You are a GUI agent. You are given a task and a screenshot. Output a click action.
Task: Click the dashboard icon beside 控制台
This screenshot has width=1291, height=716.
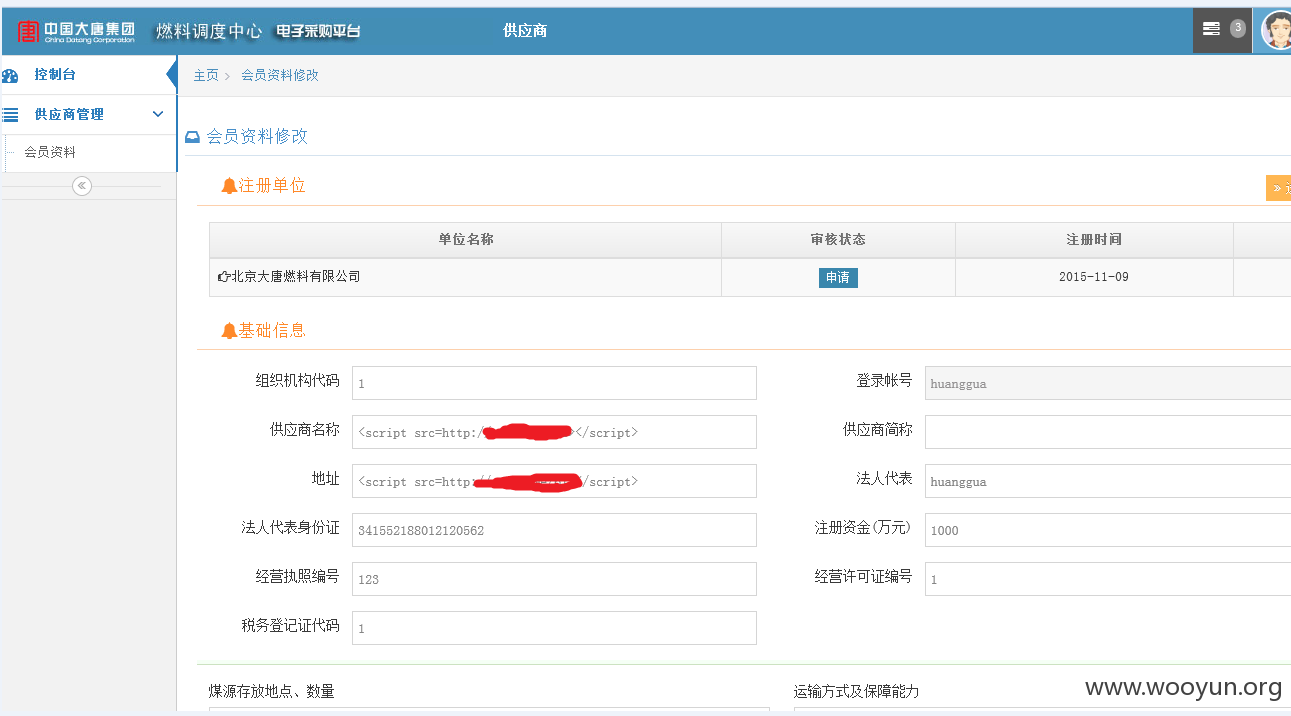coord(11,75)
